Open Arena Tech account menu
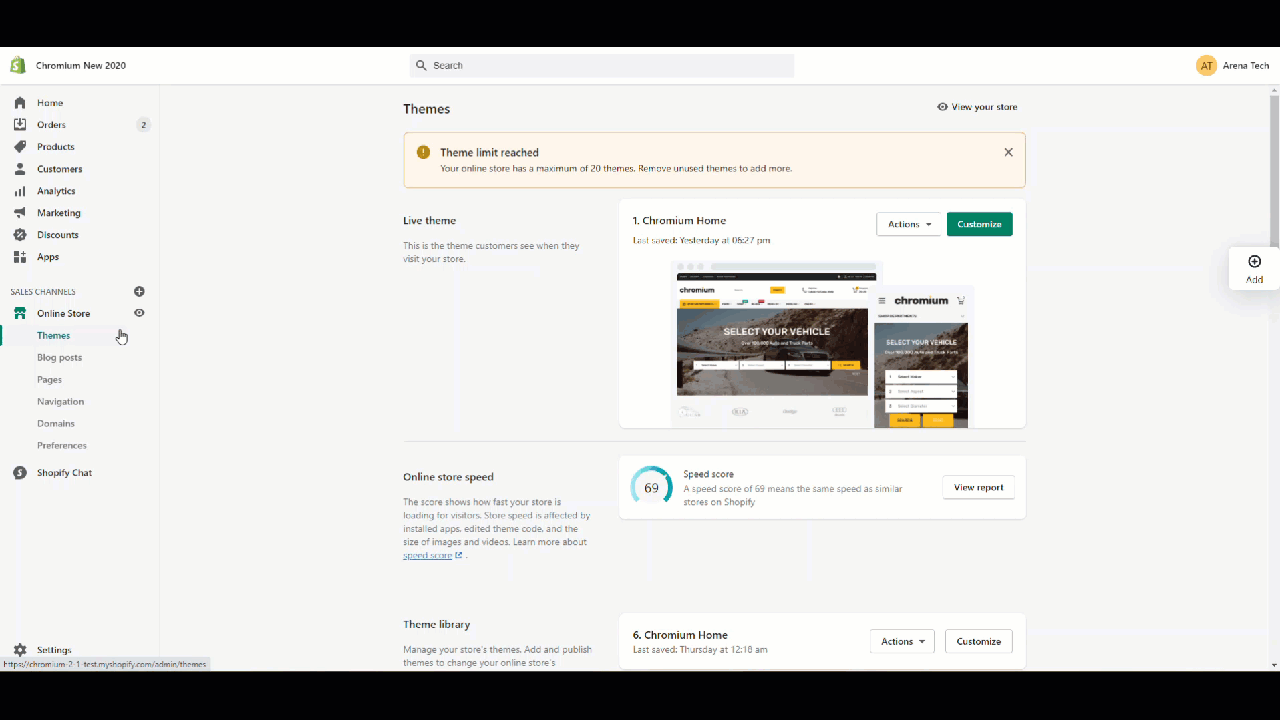1280x720 pixels. (x=1246, y=66)
